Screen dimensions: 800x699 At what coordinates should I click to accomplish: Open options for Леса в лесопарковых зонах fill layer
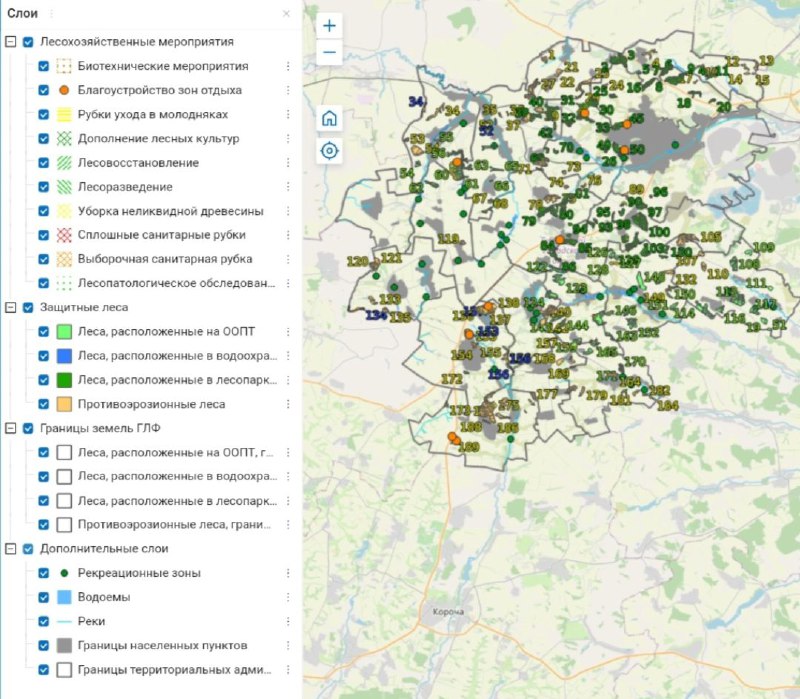(288, 381)
